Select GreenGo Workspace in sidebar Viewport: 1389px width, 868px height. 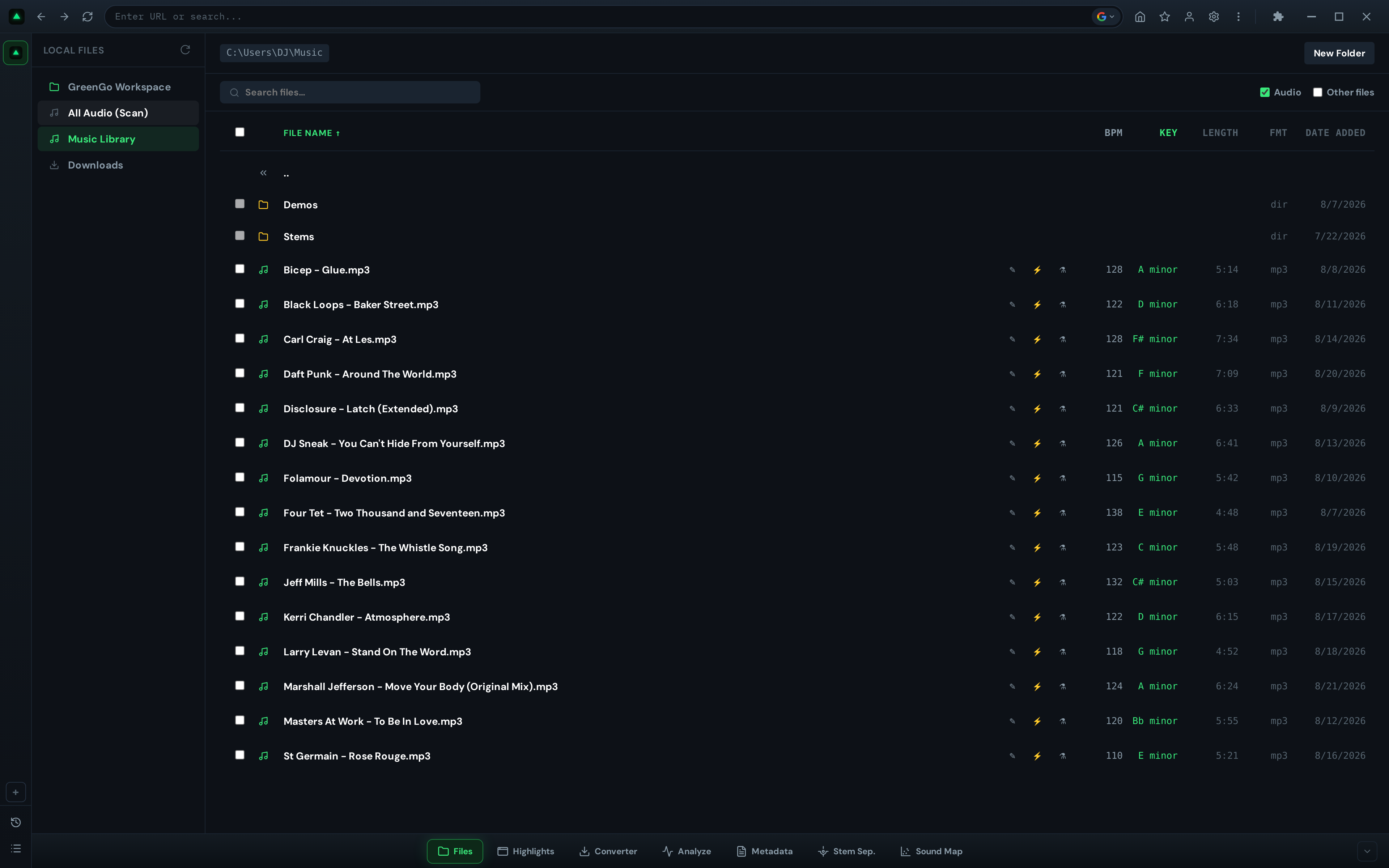(118, 87)
